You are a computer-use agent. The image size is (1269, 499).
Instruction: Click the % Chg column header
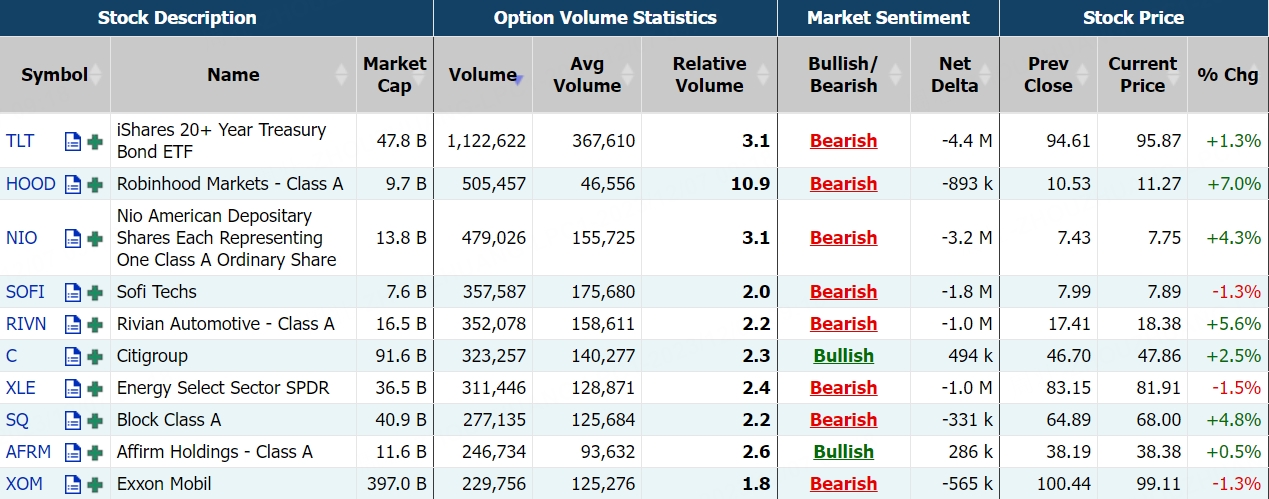(1227, 75)
